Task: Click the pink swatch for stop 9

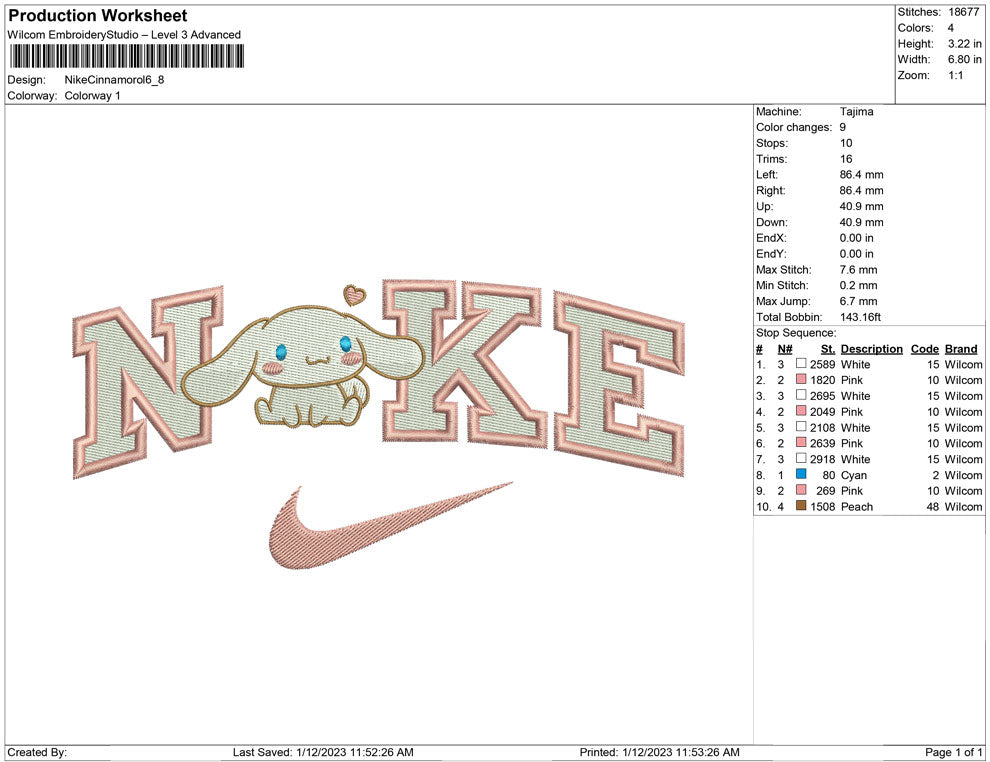Action: point(801,490)
